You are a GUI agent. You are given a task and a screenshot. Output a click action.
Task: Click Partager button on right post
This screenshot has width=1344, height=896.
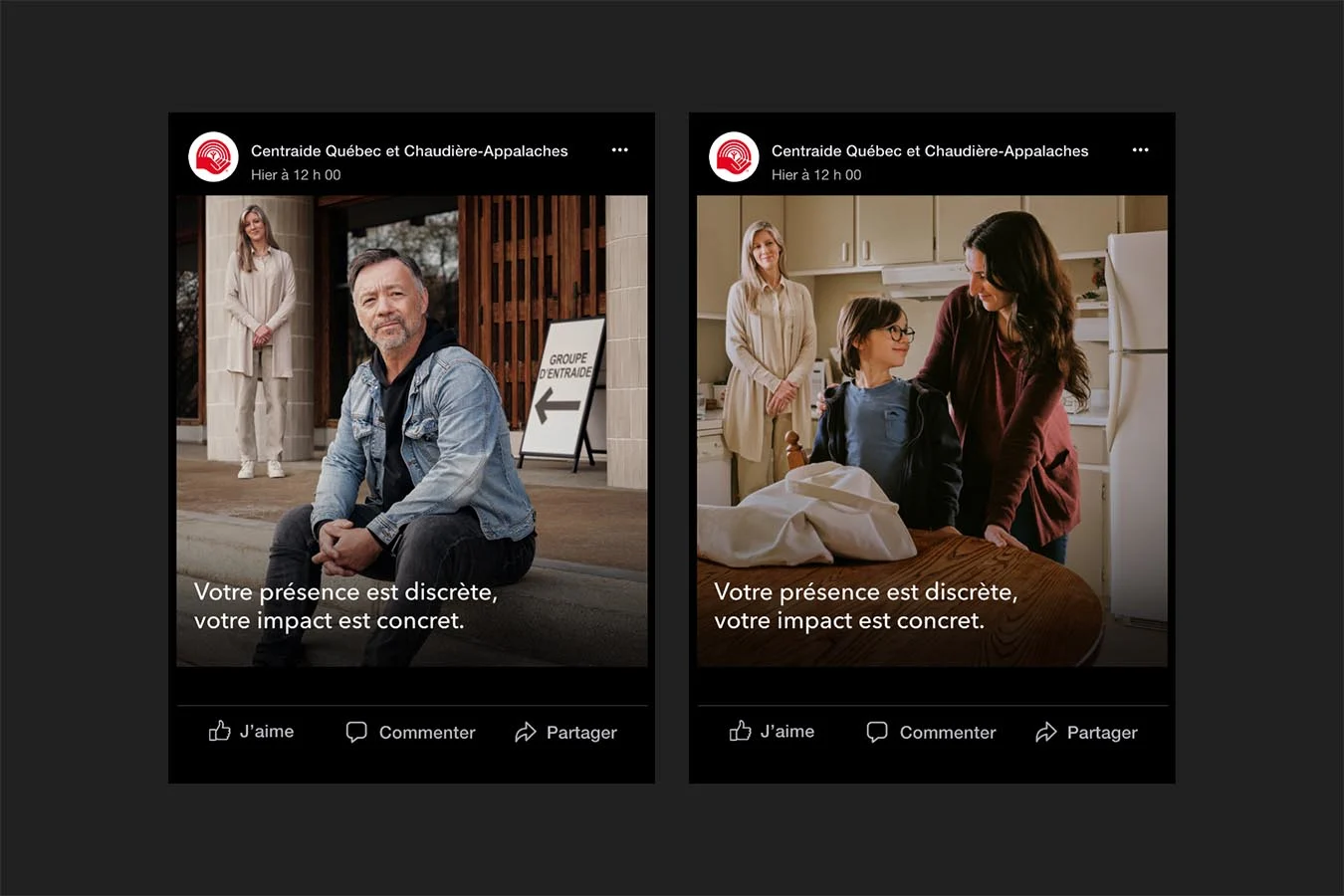pos(1086,733)
